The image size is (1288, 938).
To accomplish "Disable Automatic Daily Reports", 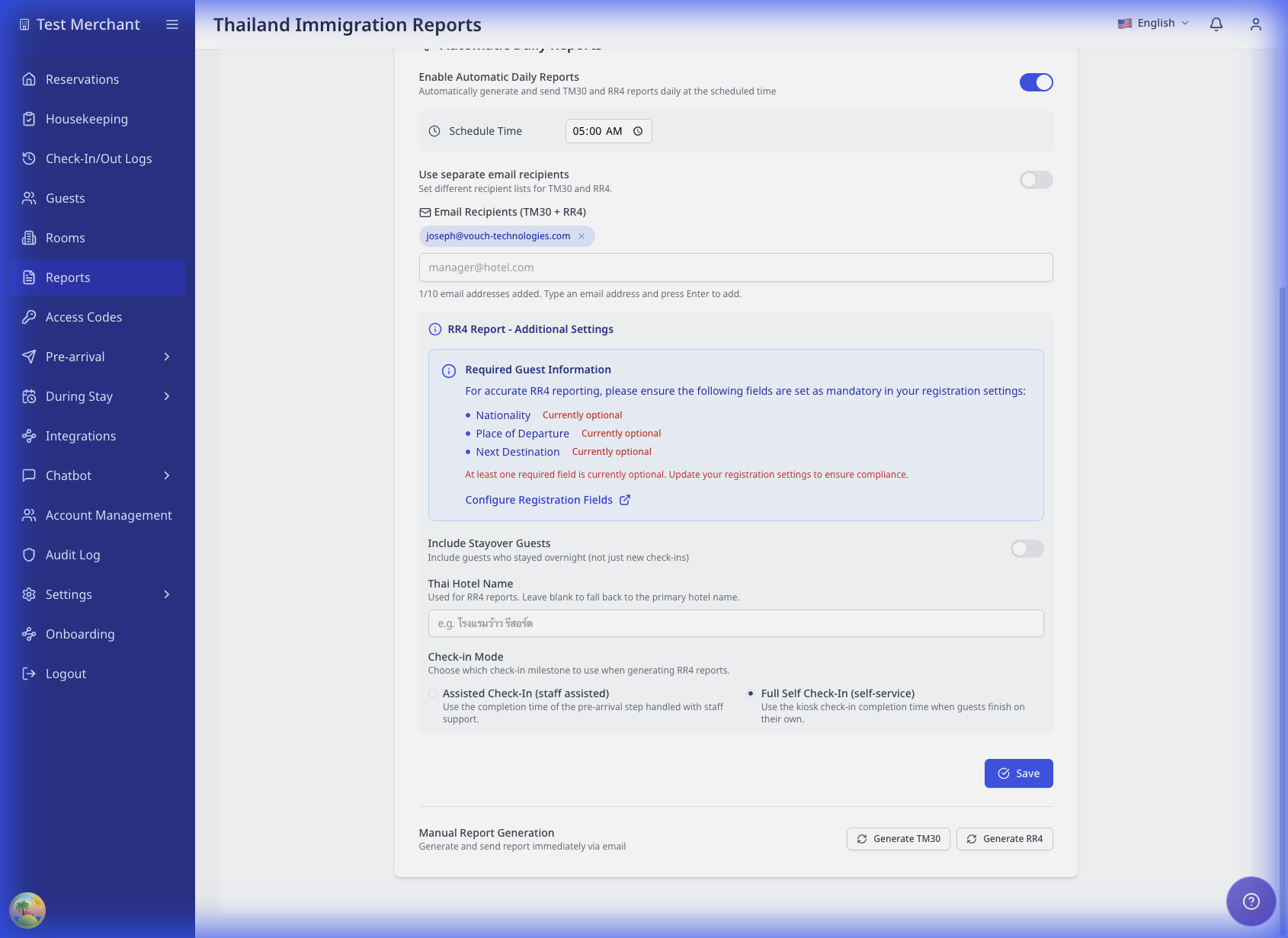I will click(x=1036, y=82).
